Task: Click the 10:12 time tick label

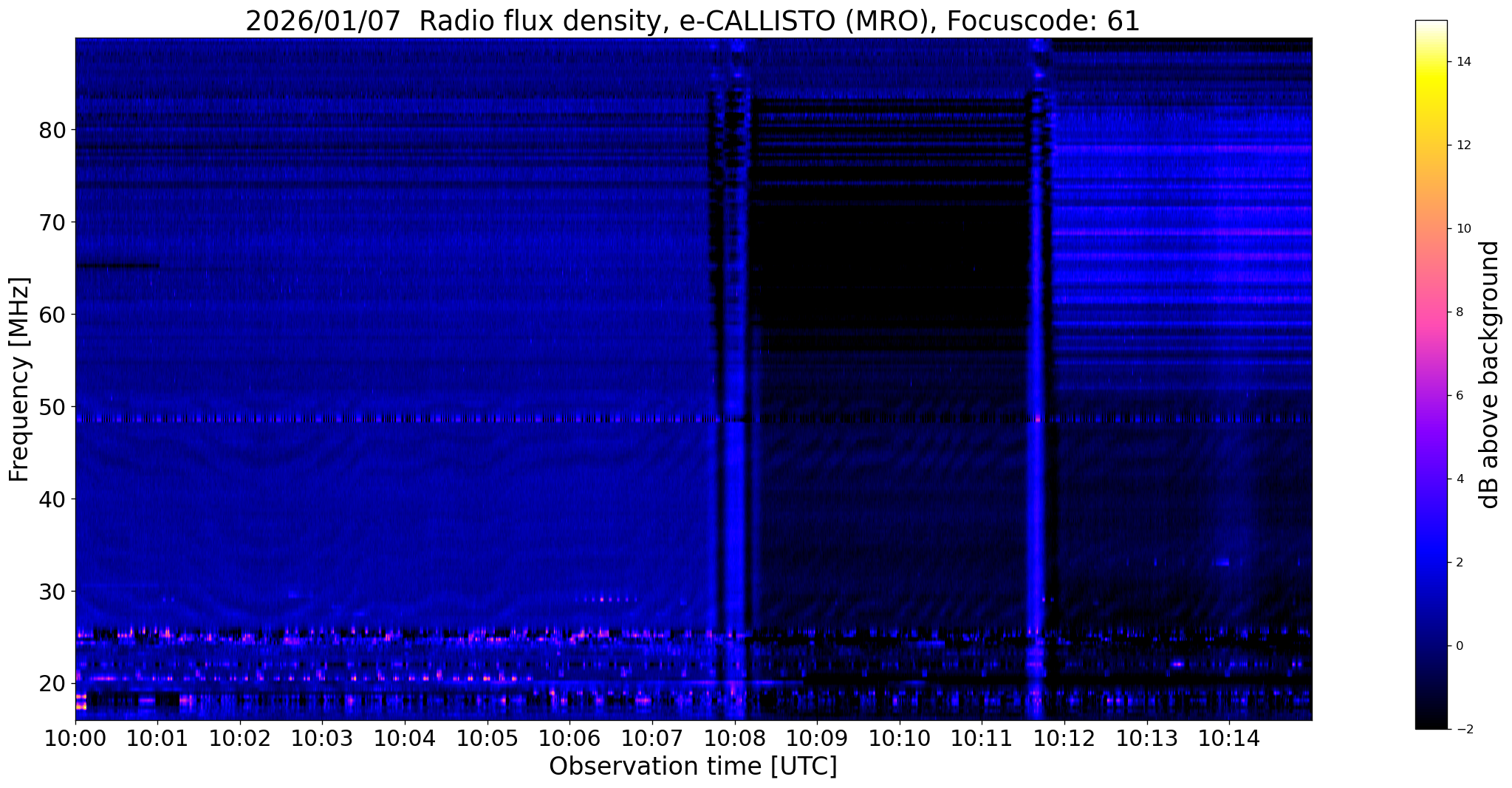Action: tap(1064, 738)
